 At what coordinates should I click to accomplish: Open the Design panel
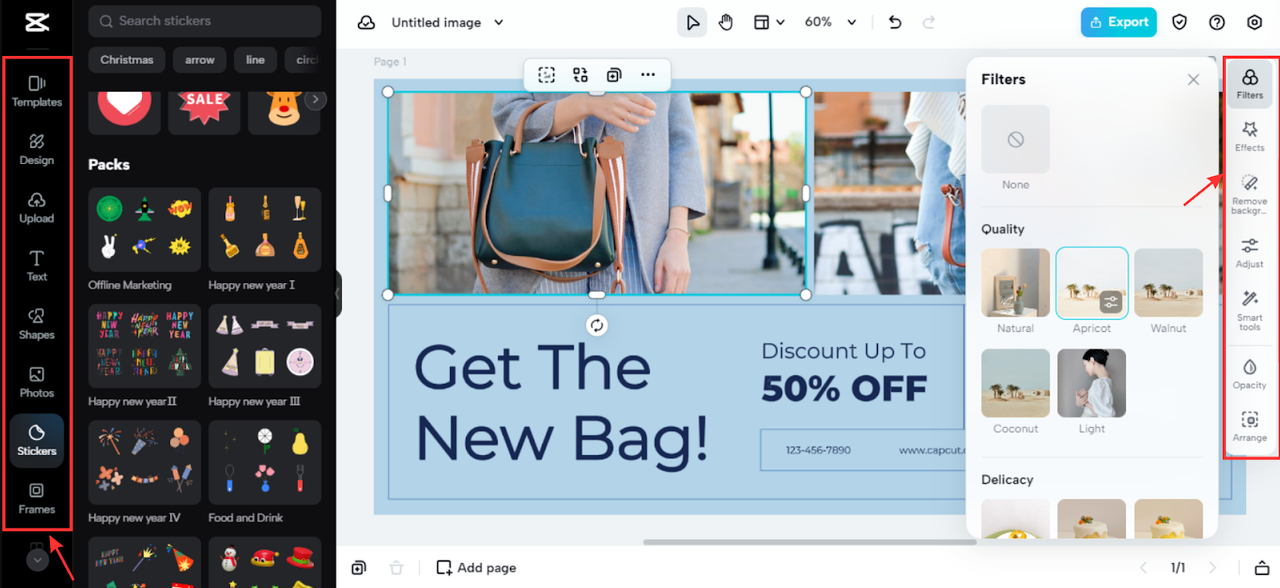(x=37, y=148)
